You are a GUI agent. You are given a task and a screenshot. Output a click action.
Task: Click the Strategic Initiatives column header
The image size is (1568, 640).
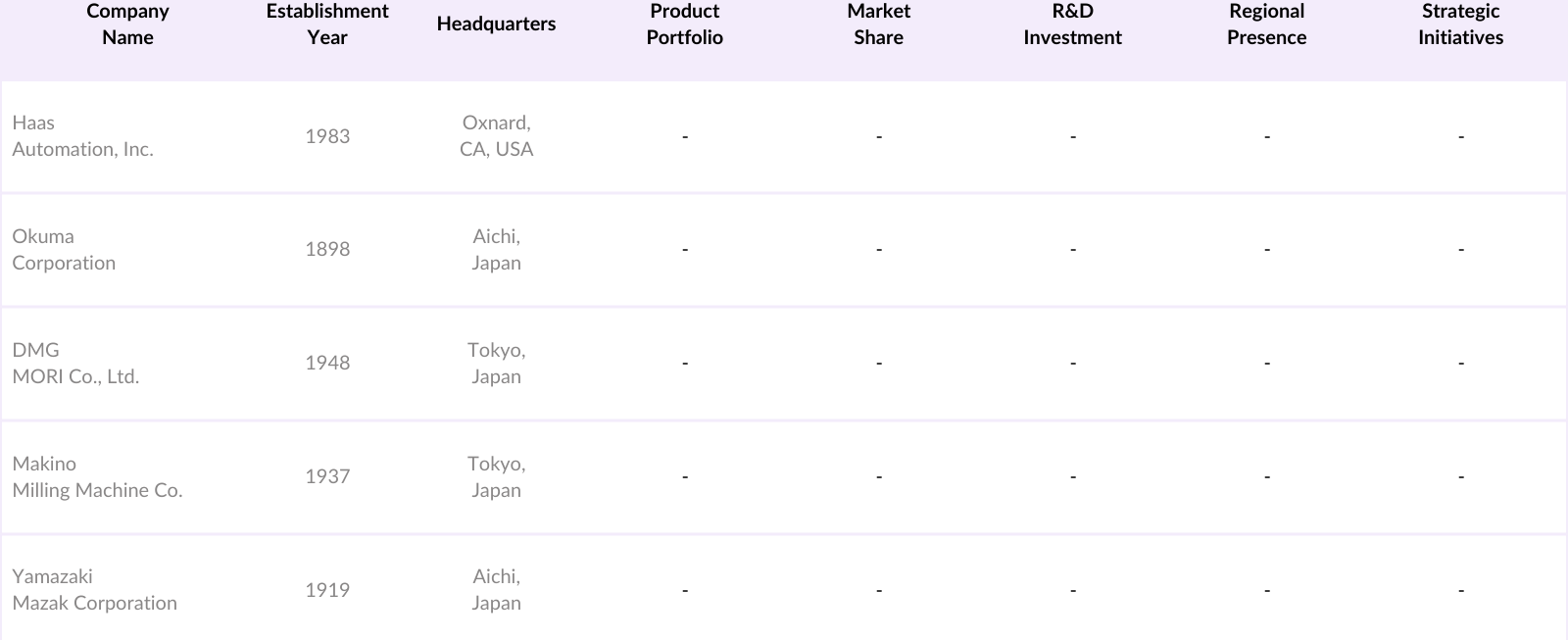pos(1460,25)
